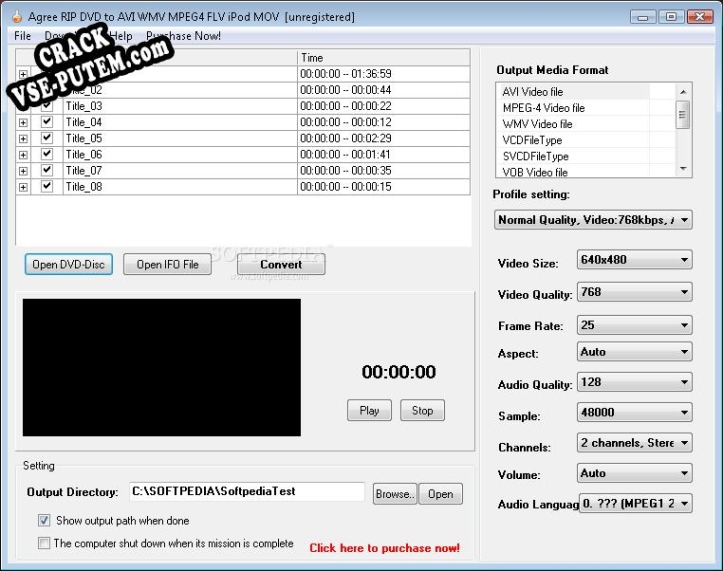Expand the first title row
Screen dimensions: 723x571
(x=23, y=74)
